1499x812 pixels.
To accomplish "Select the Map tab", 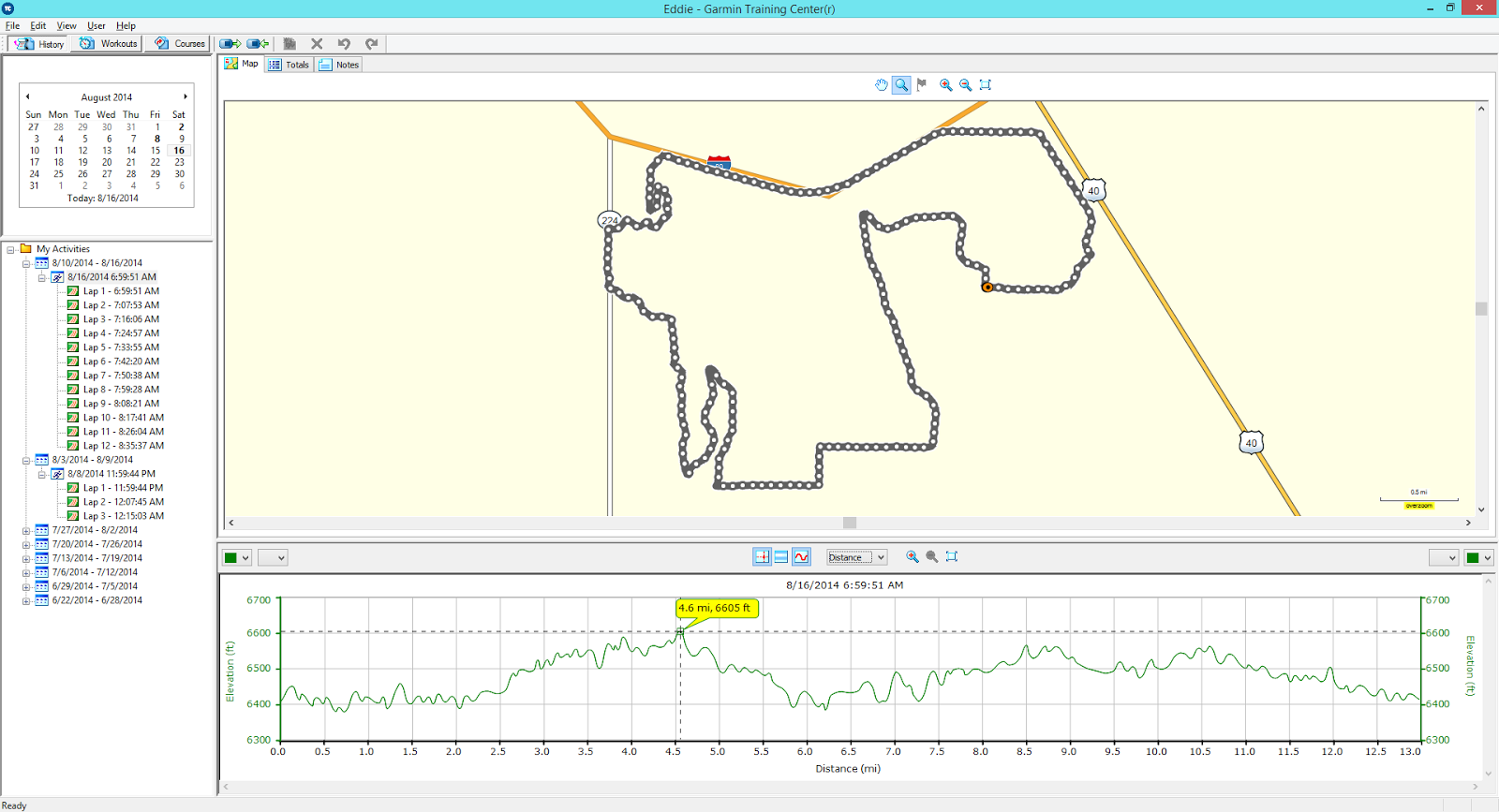I will 242,64.
